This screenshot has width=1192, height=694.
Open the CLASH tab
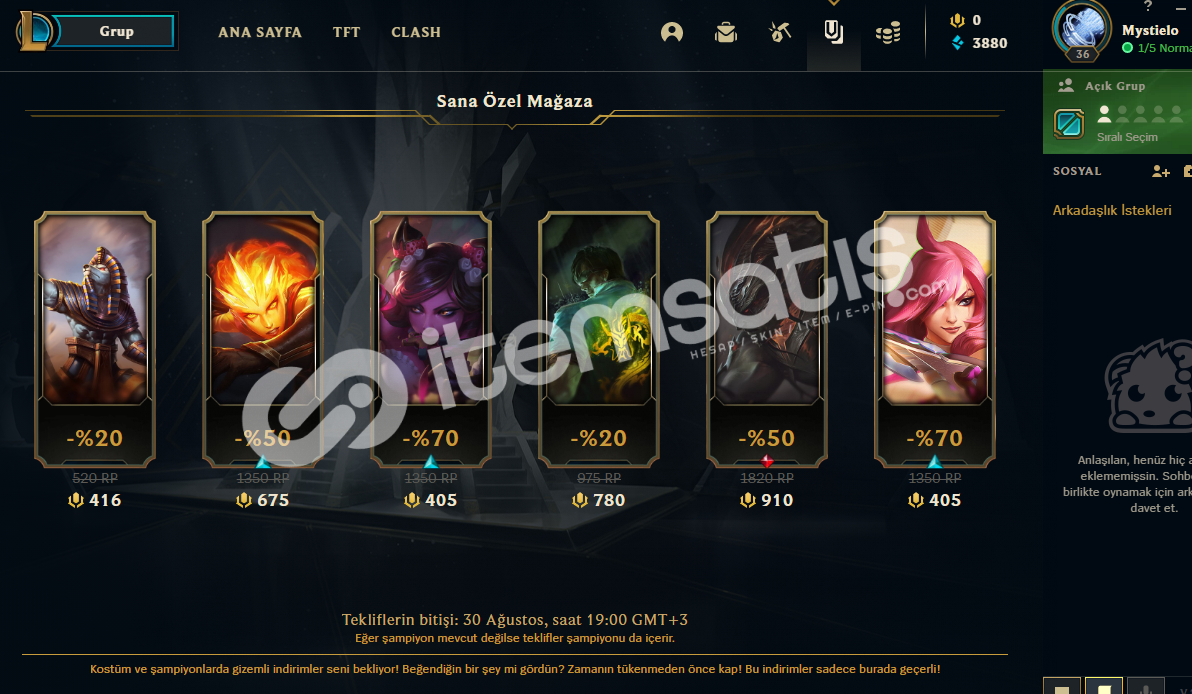coord(416,32)
